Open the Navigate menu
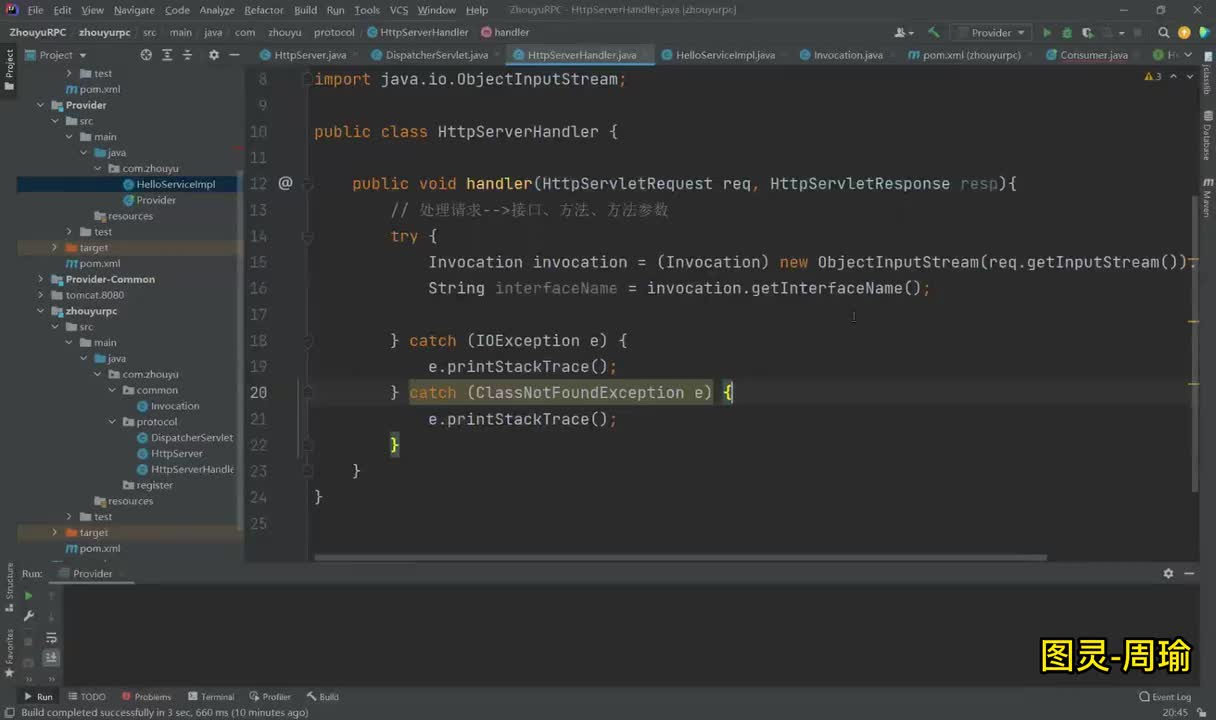 [134, 10]
